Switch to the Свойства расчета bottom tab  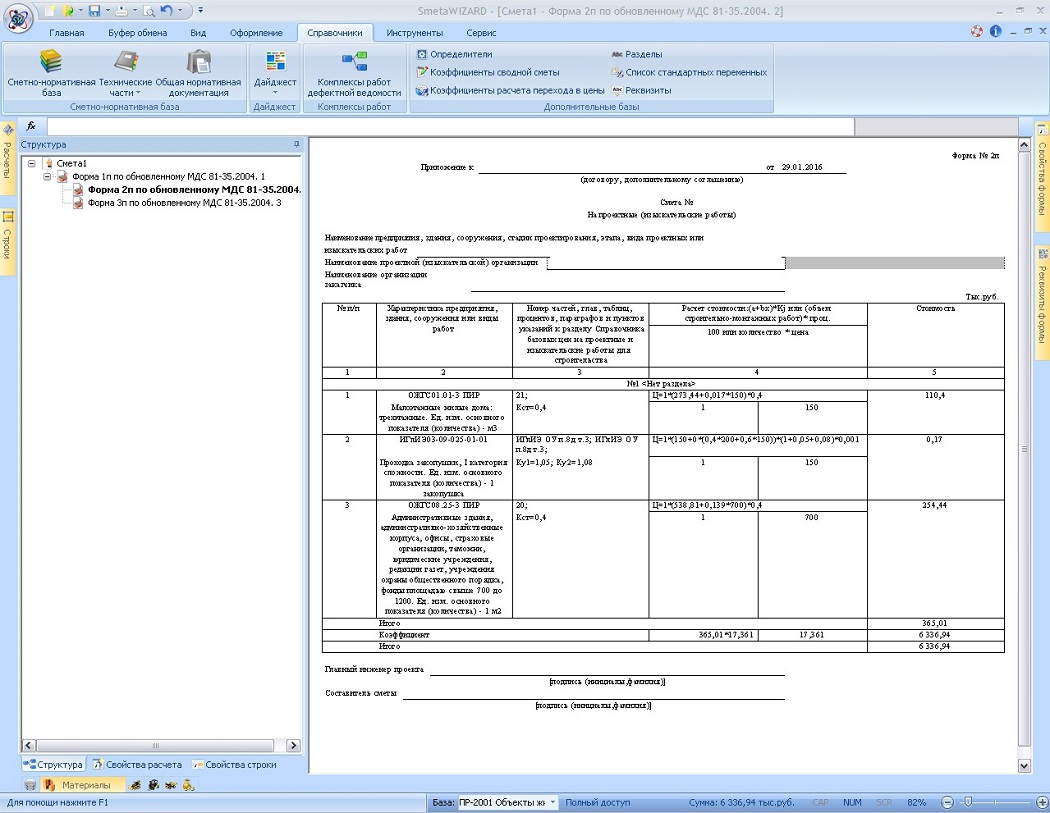137,765
